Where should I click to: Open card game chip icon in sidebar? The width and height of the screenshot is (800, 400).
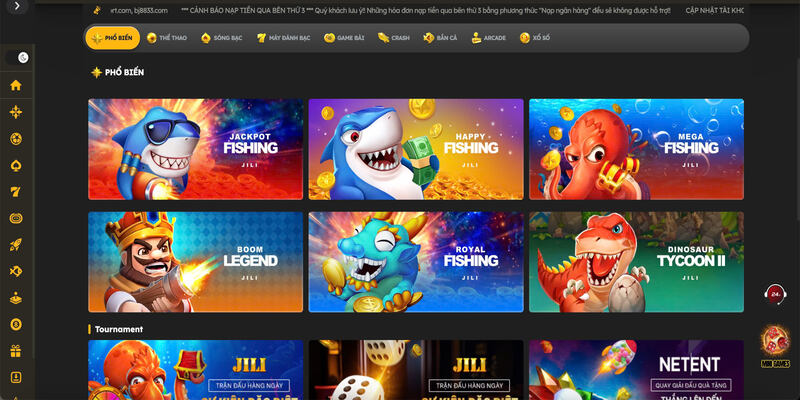point(16,218)
